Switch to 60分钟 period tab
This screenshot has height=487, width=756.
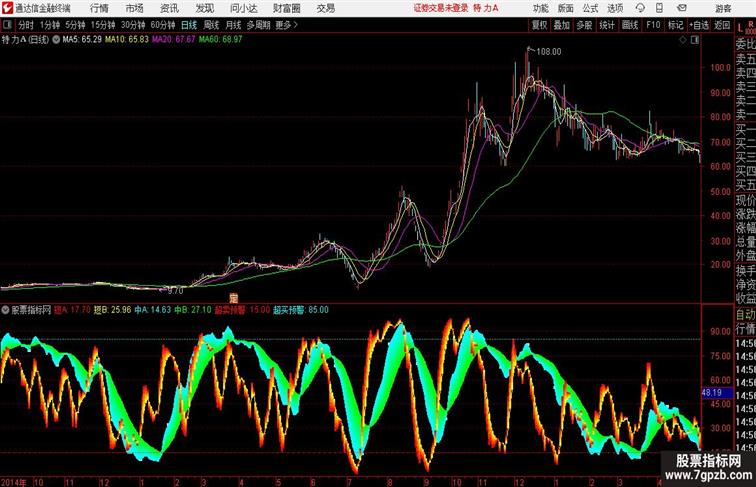tap(163, 25)
